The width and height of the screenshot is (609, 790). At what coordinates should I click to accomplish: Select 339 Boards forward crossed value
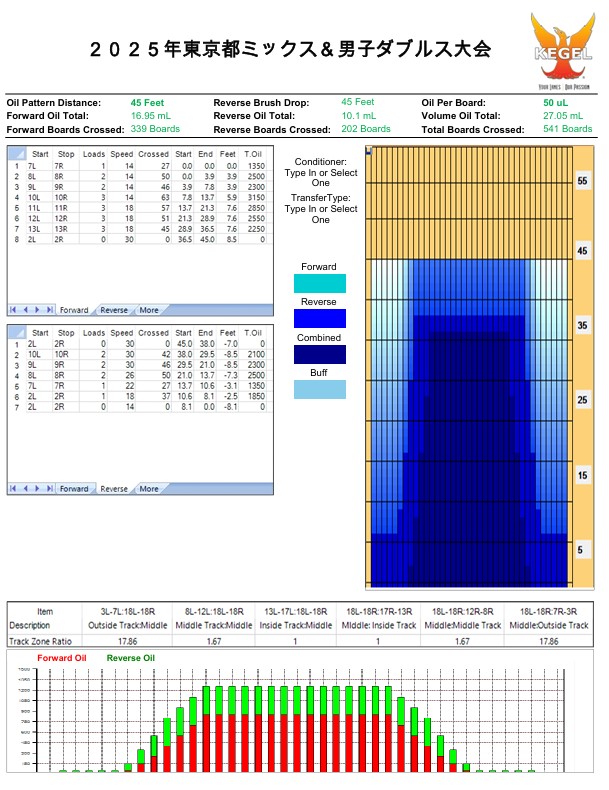(155, 129)
